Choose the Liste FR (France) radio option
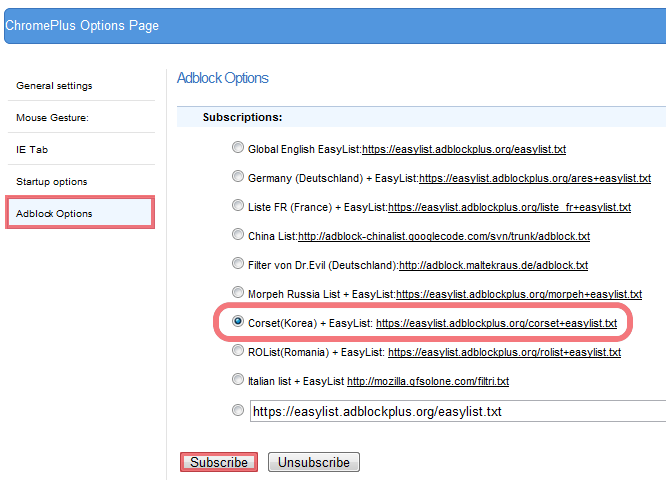The image size is (666, 480). click(238, 205)
